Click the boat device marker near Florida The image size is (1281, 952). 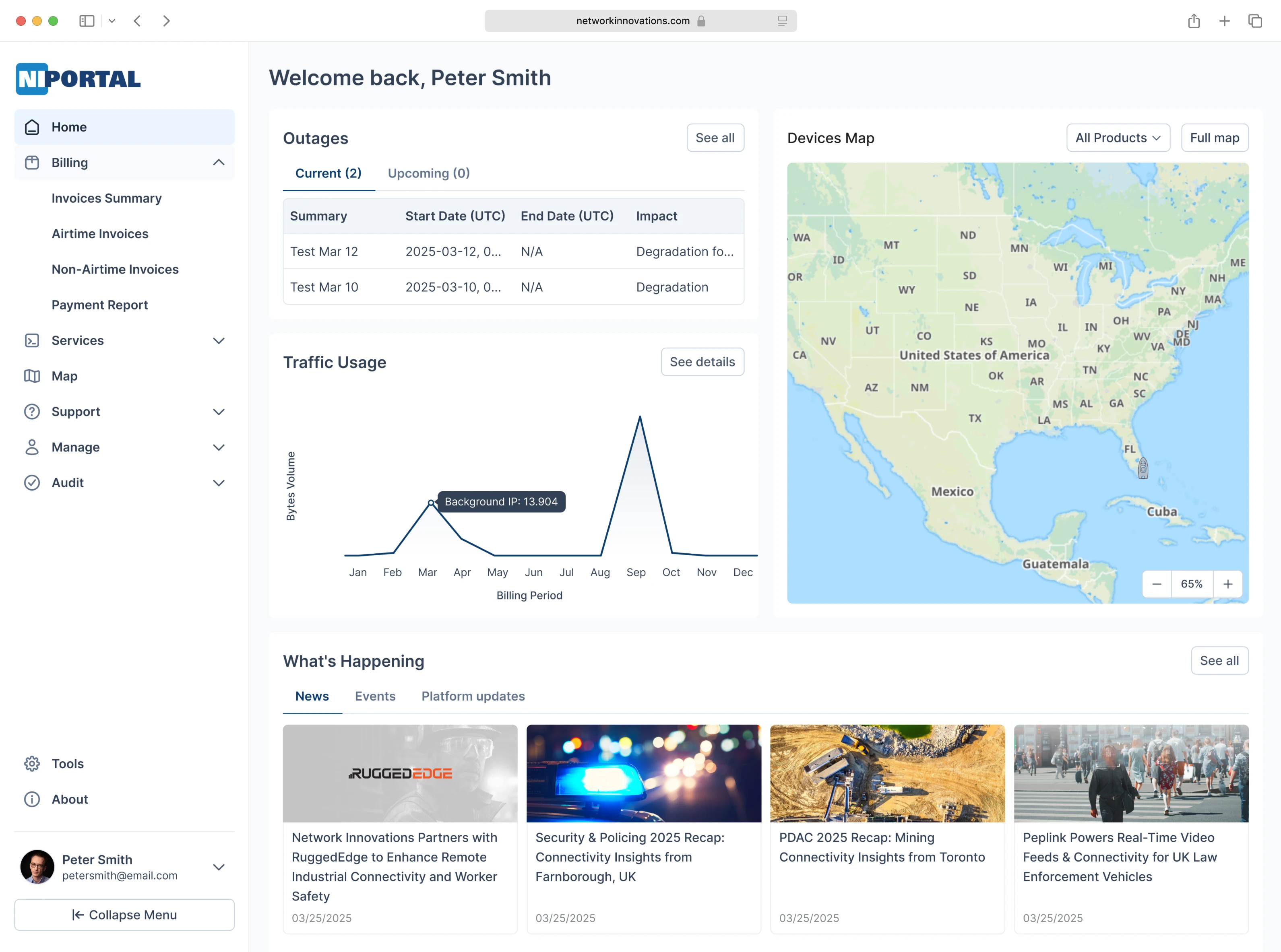pos(1143,468)
